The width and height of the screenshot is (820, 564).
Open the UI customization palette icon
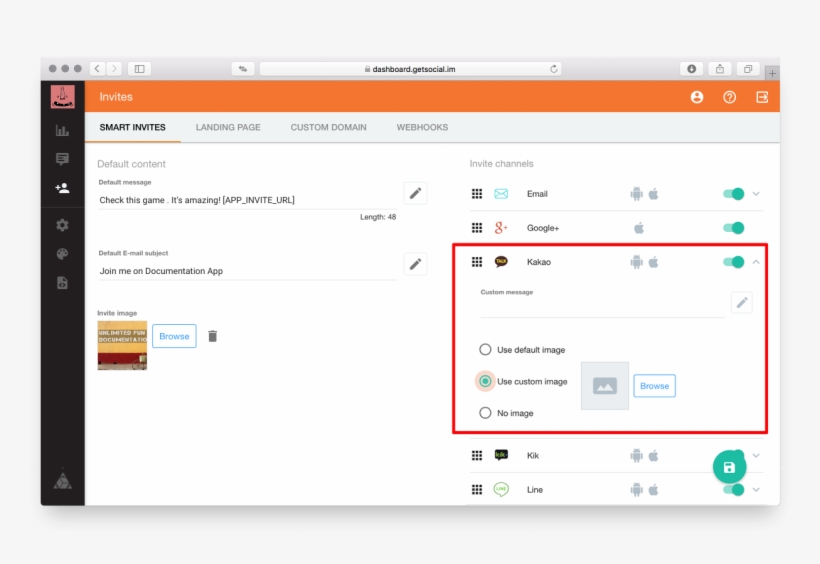[62, 254]
